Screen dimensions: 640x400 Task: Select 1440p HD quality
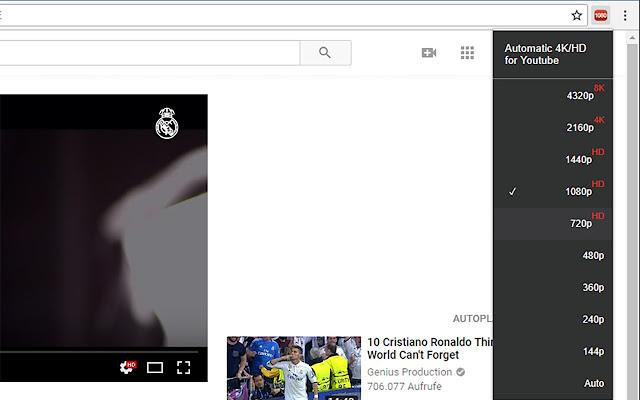point(553,159)
